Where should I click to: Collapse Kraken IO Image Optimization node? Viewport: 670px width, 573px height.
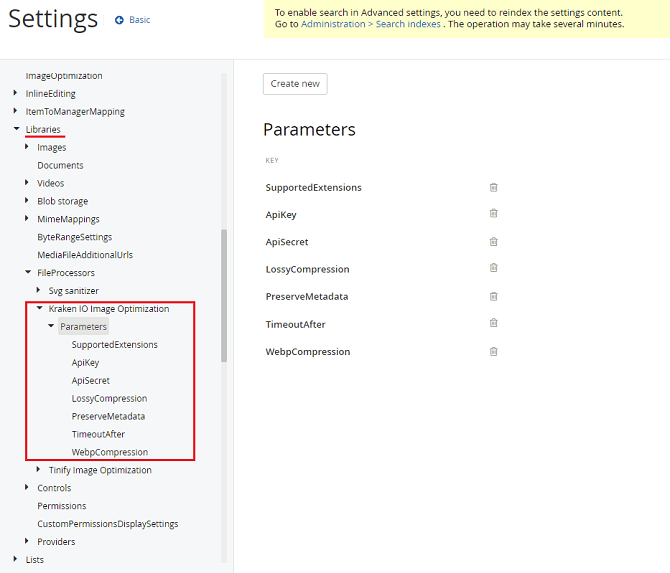[39, 309]
